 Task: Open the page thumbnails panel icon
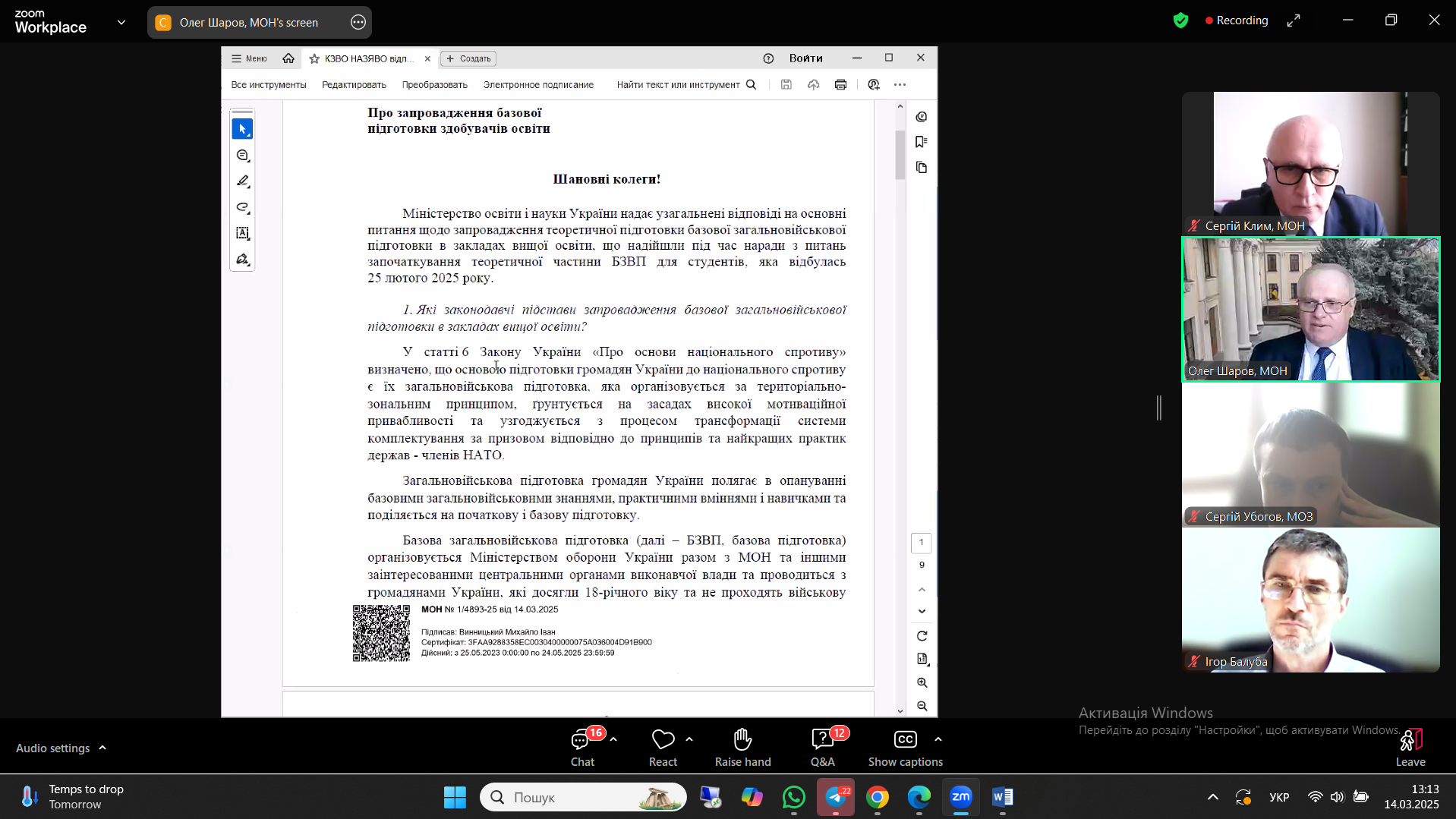tap(922, 168)
